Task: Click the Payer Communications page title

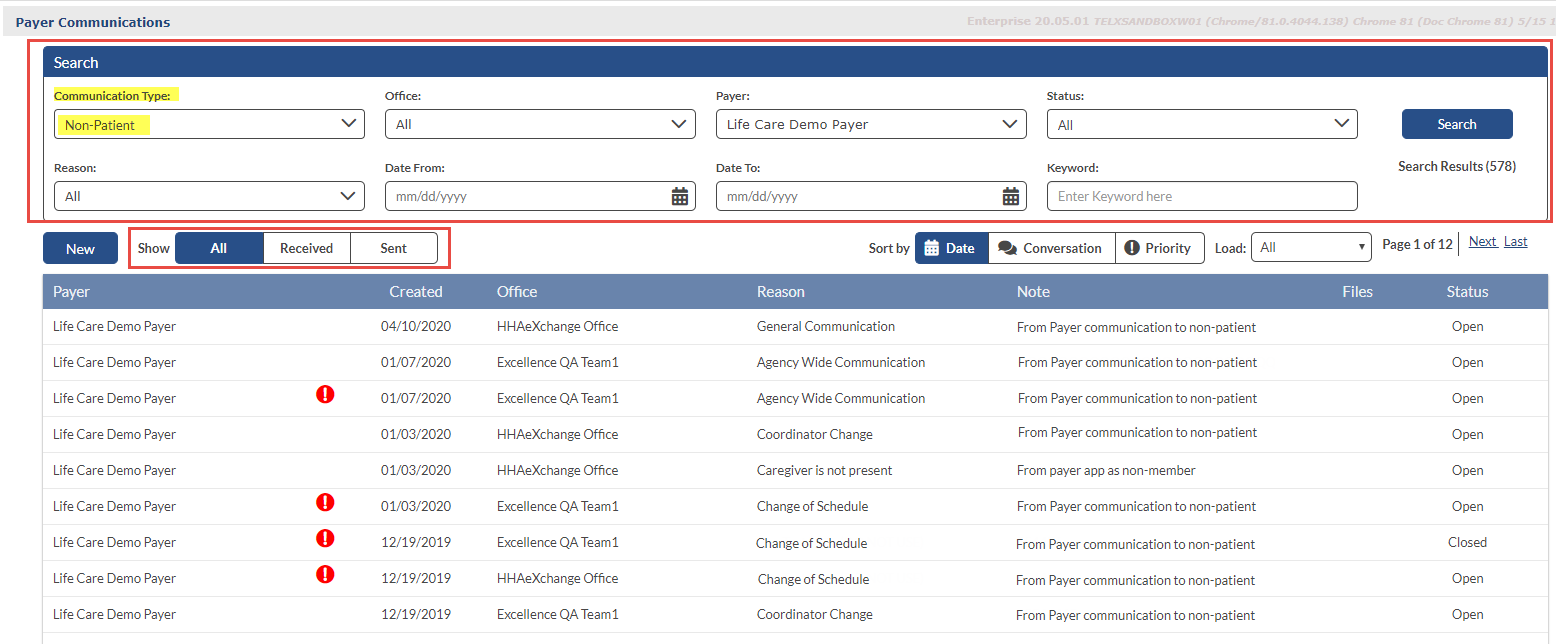Action: [x=93, y=22]
